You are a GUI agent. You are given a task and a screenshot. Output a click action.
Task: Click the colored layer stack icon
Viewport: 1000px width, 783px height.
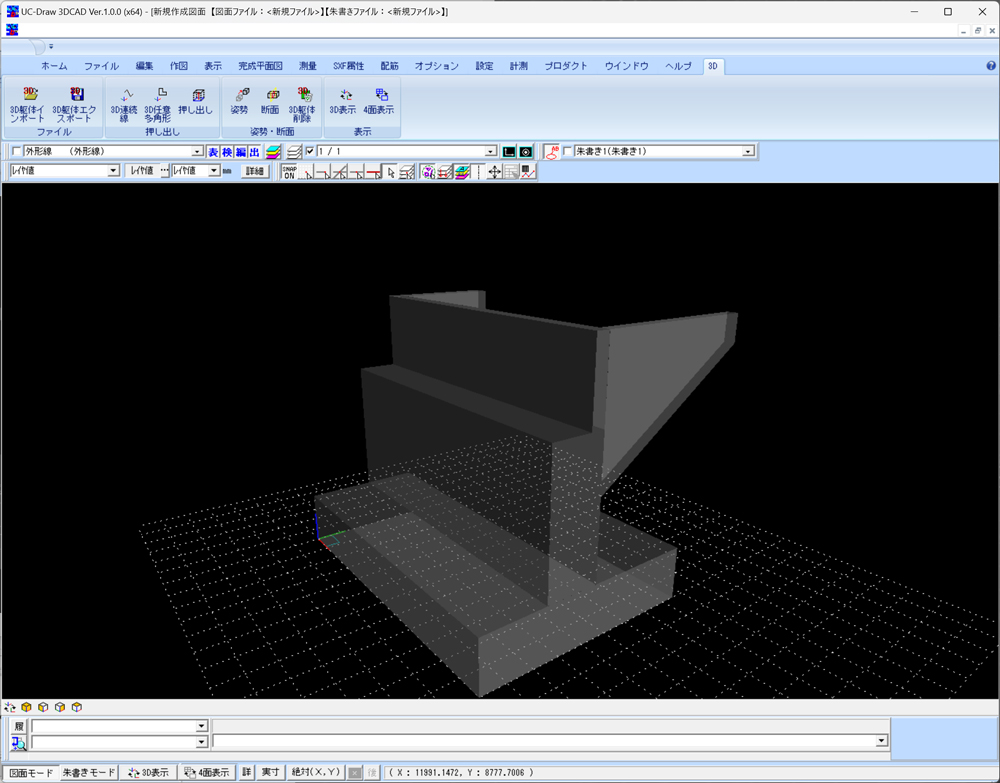click(x=273, y=151)
